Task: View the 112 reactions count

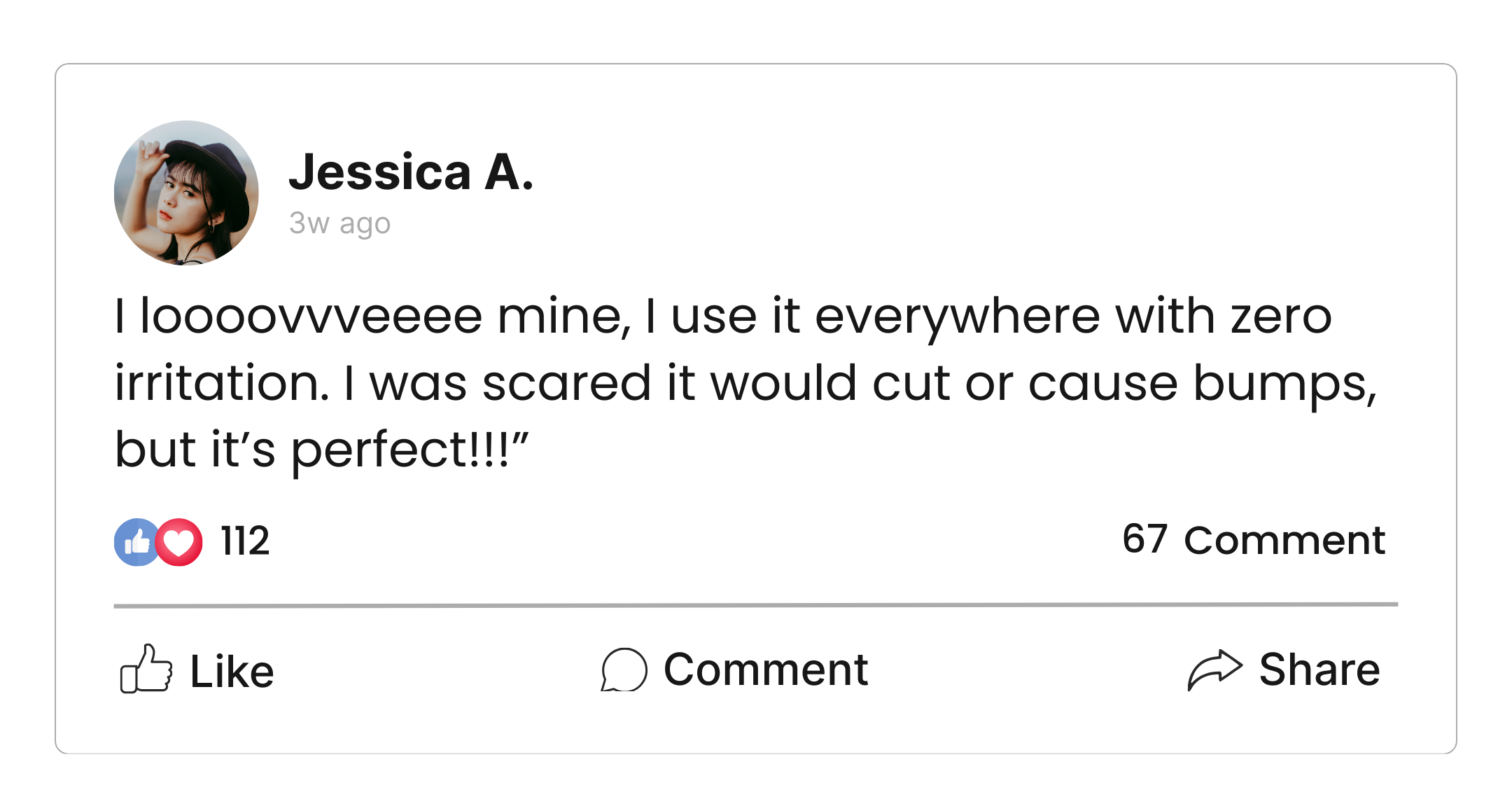Action: click(245, 541)
